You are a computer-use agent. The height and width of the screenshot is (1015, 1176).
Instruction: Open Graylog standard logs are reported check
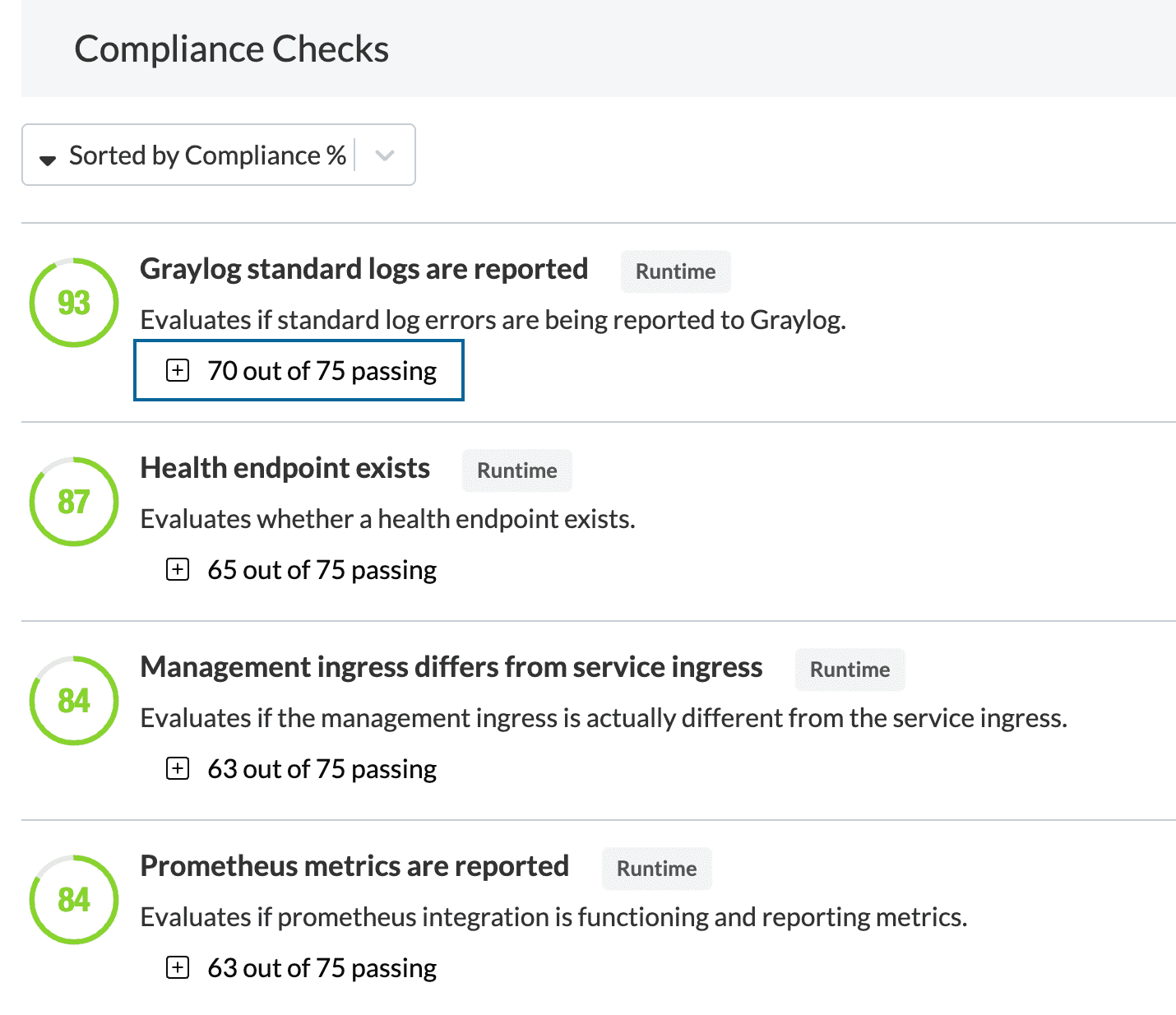pos(363,269)
